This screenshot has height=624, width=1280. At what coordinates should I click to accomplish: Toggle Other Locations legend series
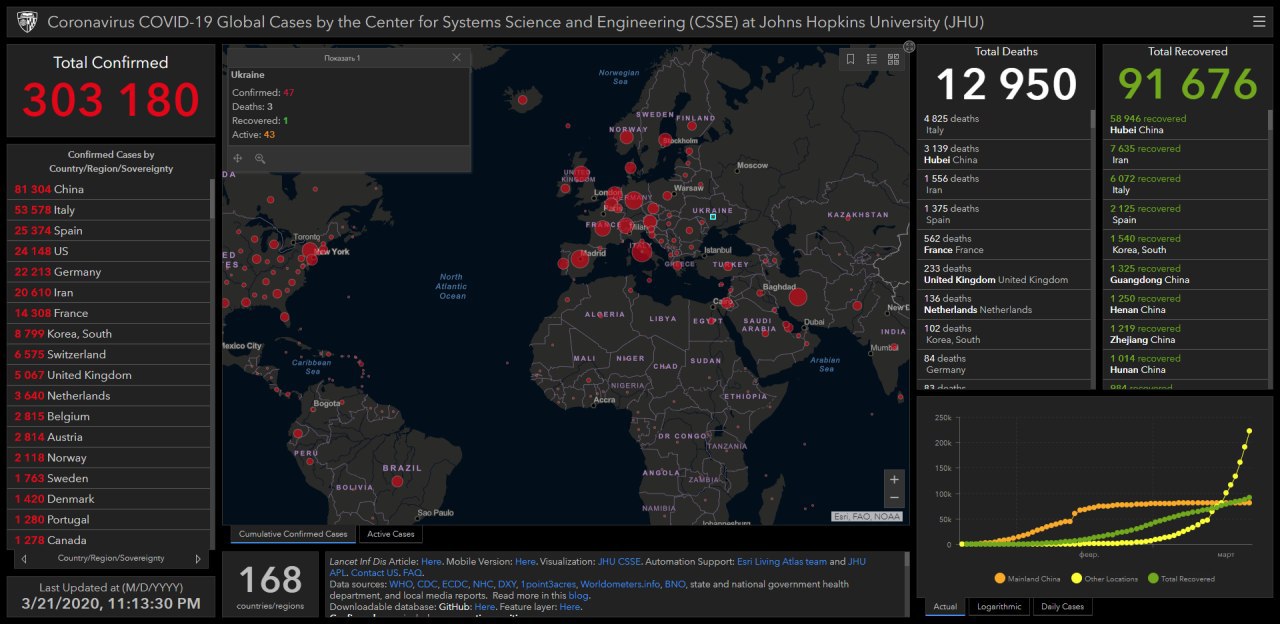click(1104, 578)
